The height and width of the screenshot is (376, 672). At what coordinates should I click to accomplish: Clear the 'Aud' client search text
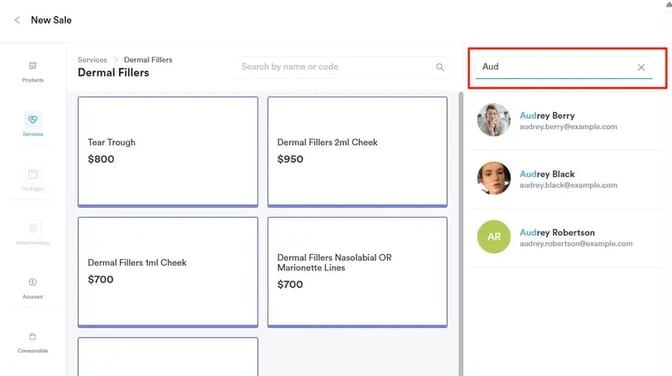tap(641, 67)
